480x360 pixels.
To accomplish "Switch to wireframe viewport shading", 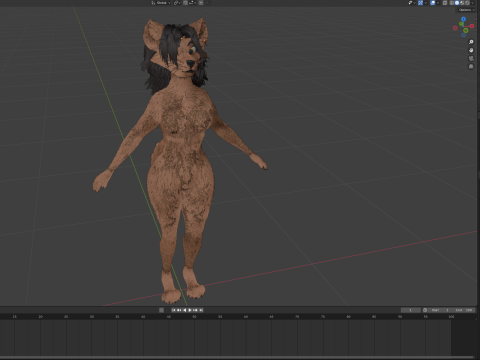I will [452, 3].
